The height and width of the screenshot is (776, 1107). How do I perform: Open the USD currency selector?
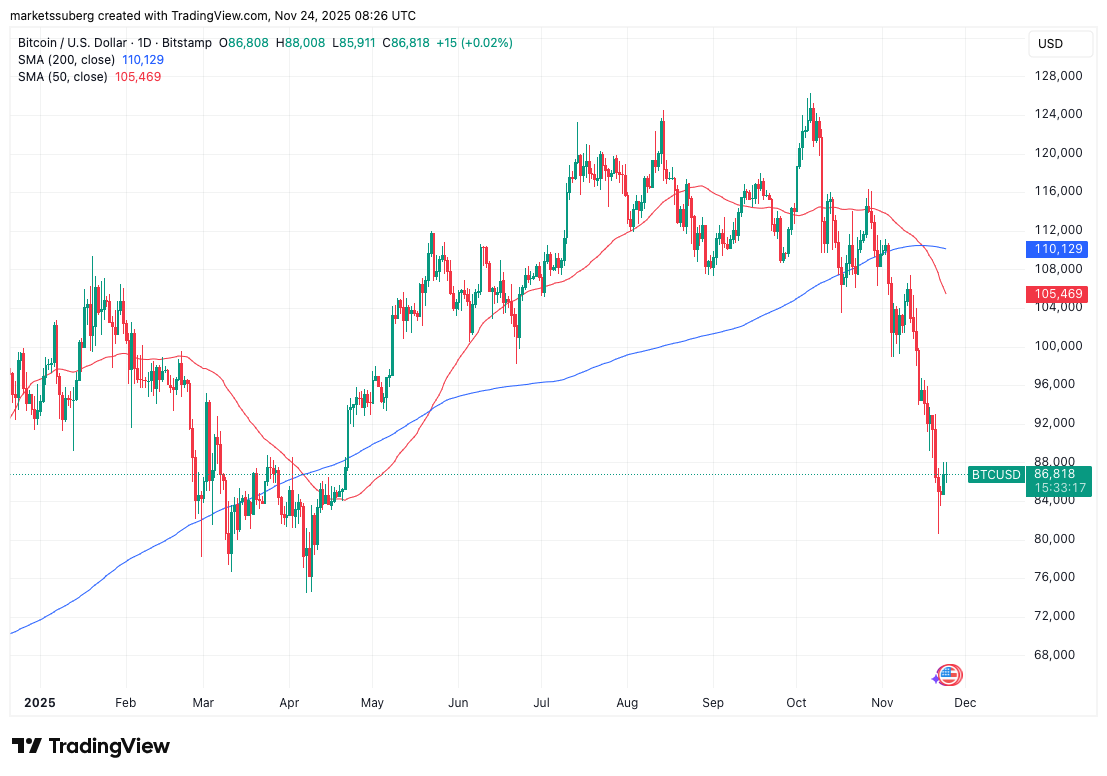(x=1060, y=44)
